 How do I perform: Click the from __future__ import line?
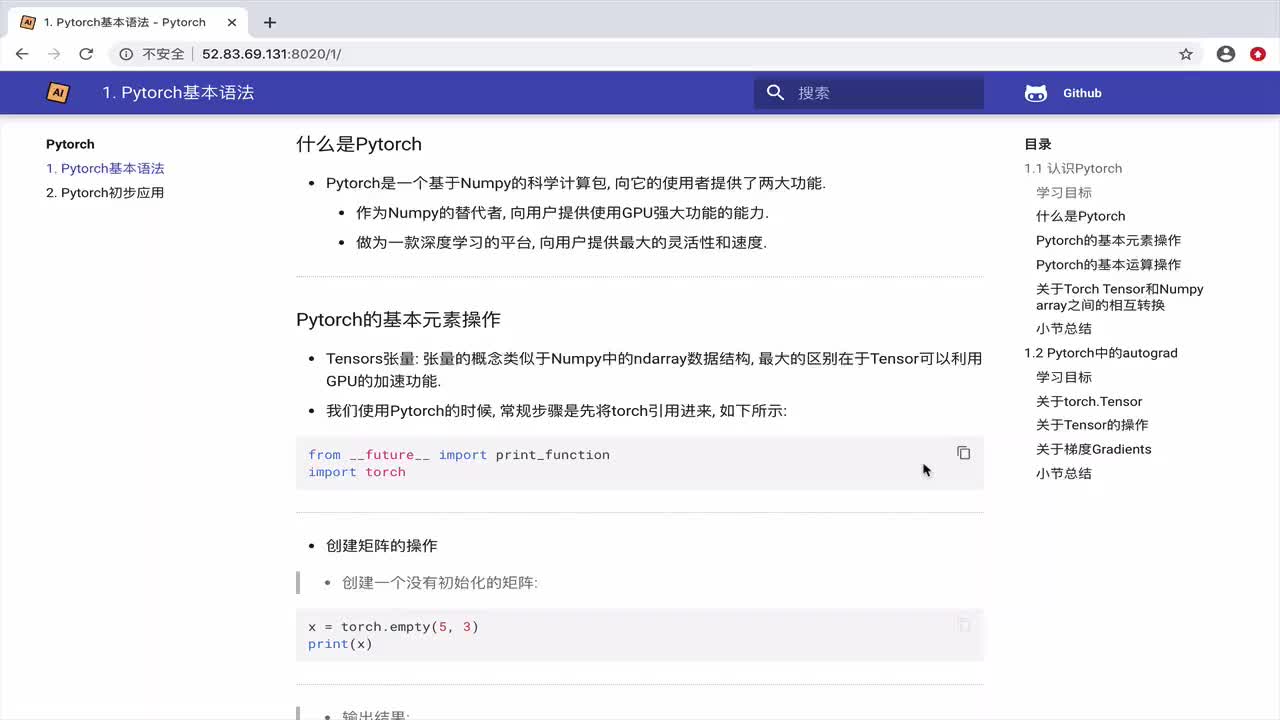[x=459, y=455]
